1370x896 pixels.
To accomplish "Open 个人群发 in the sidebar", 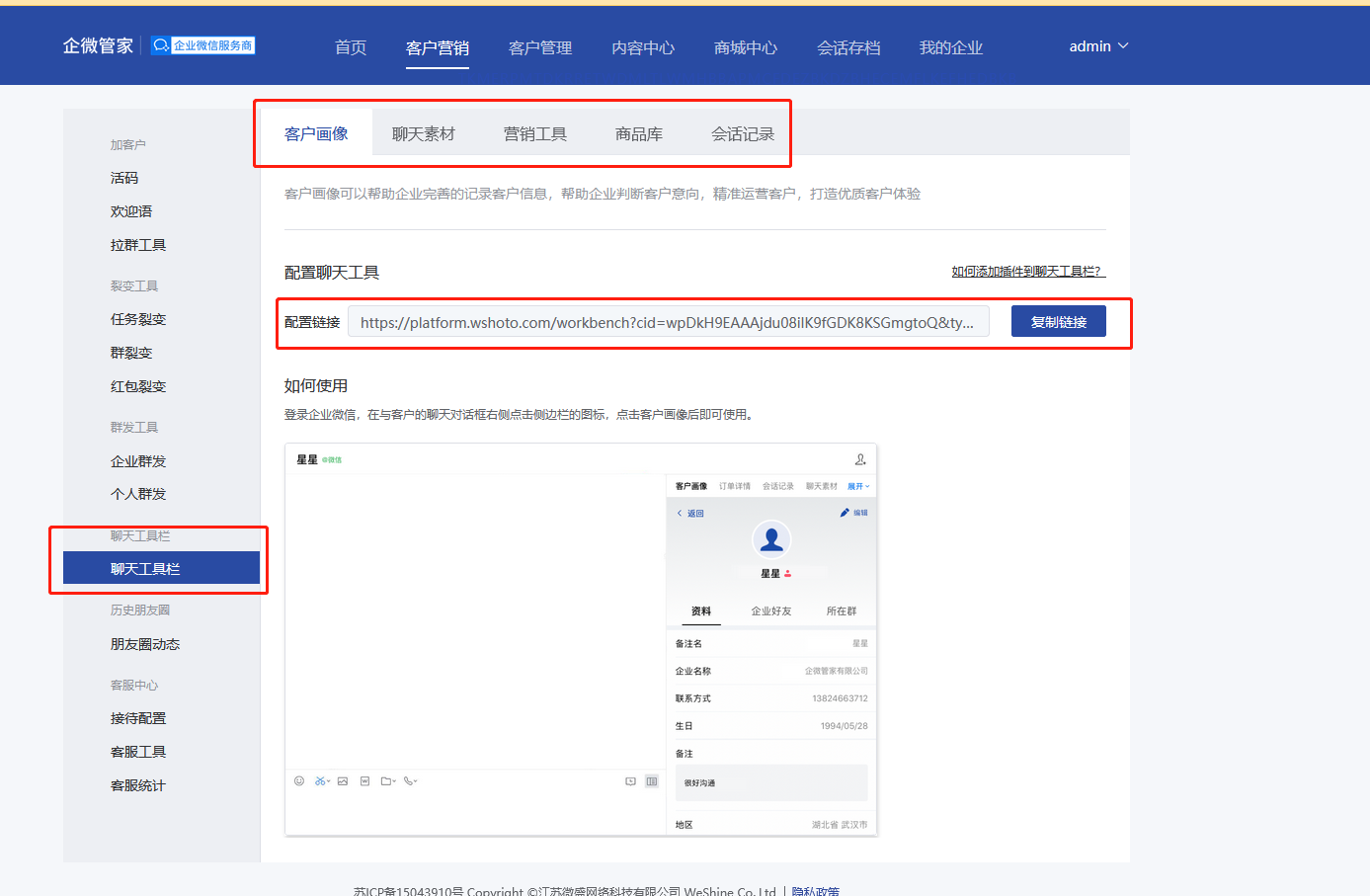I will [138, 494].
